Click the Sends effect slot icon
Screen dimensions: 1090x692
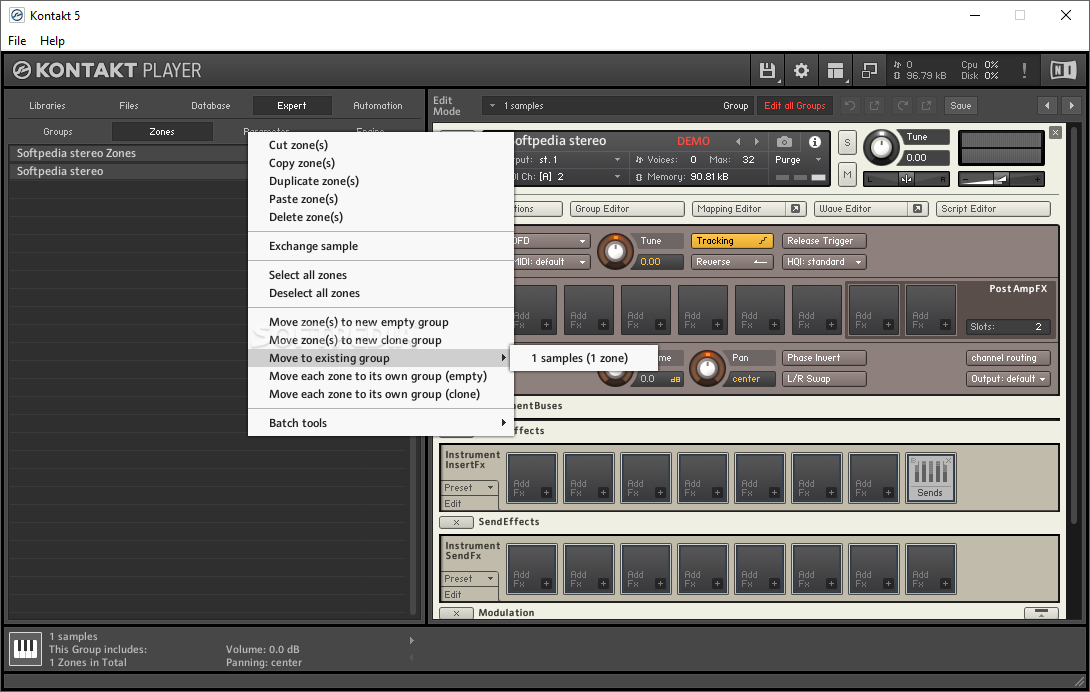click(931, 478)
